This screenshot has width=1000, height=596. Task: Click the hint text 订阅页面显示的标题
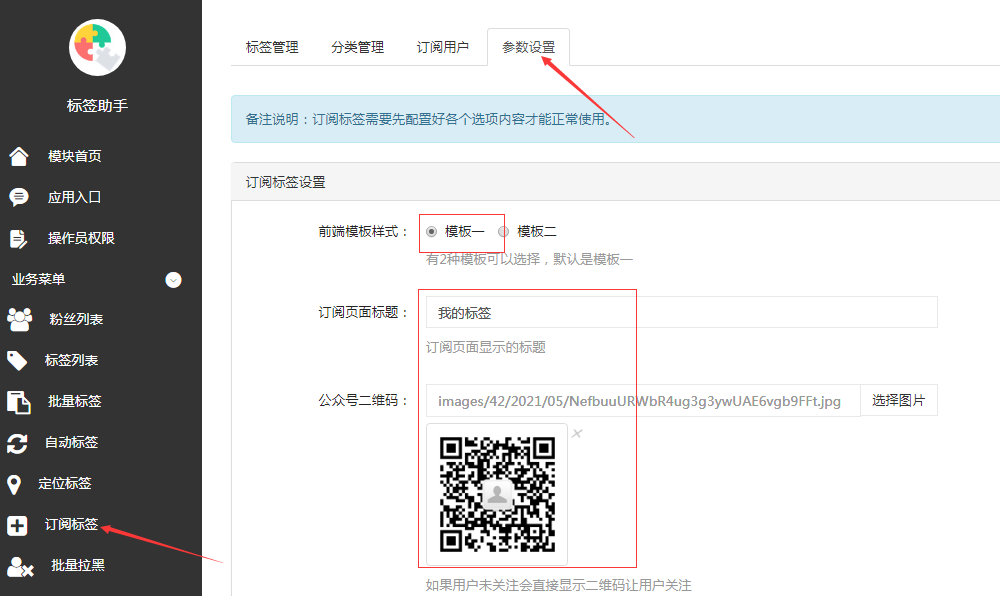[x=486, y=347]
